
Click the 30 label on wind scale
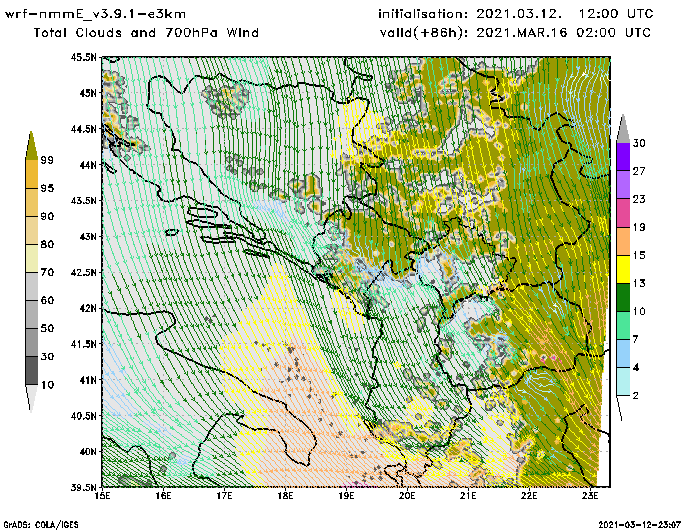[x=639, y=143]
